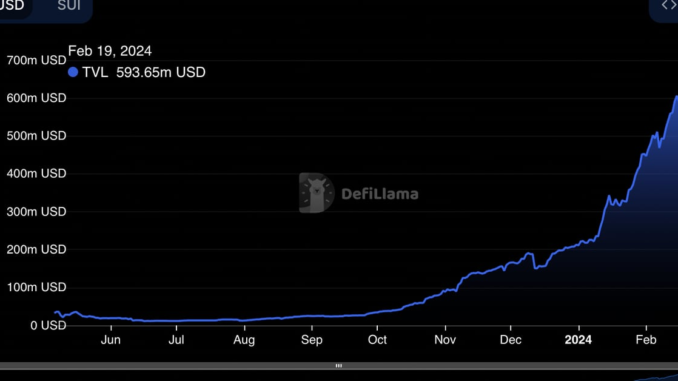Viewport: 678px width, 381px height.
Task: Click the Jul month label
Action: (x=176, y=340)
